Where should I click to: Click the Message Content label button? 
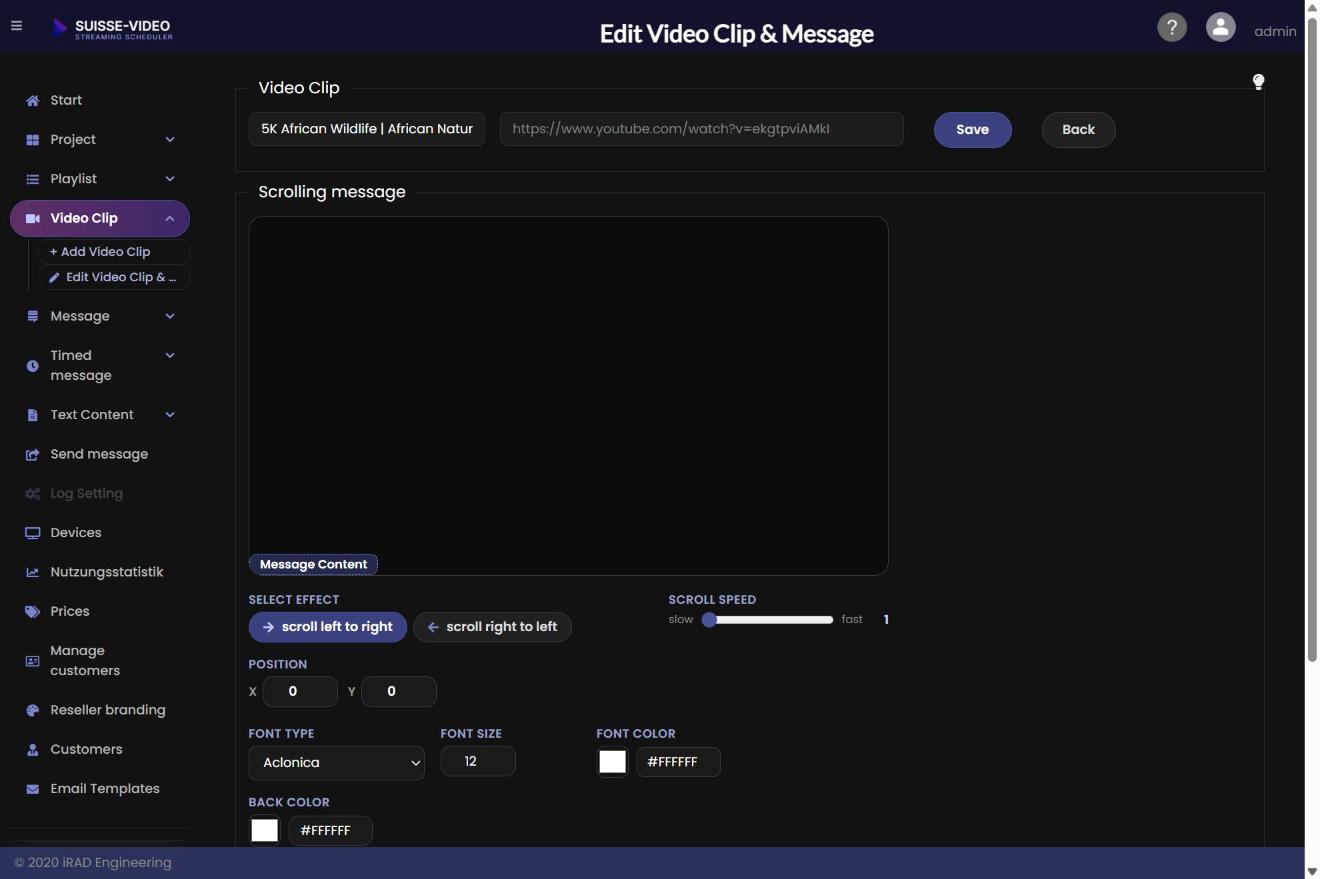pos(313,565)
